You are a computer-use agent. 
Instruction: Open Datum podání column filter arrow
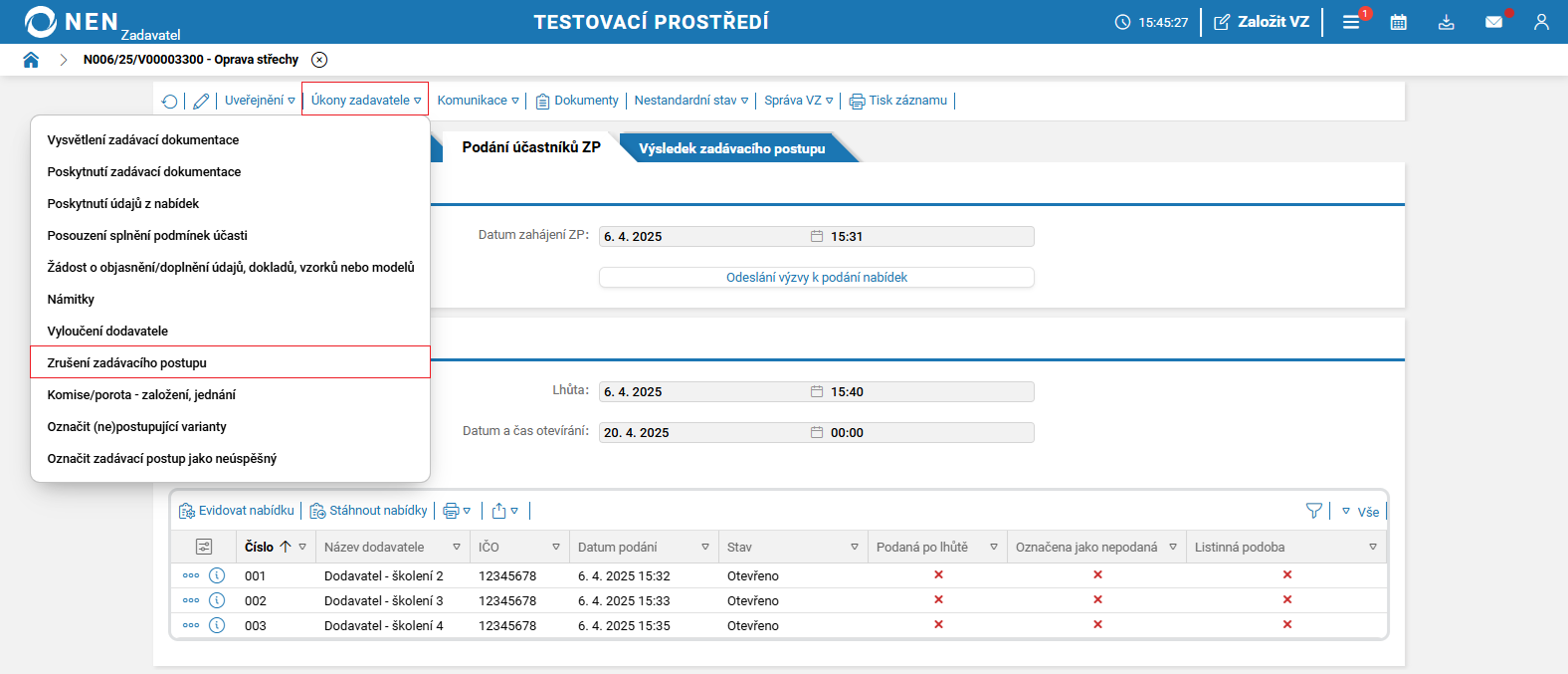coord(705,548)
